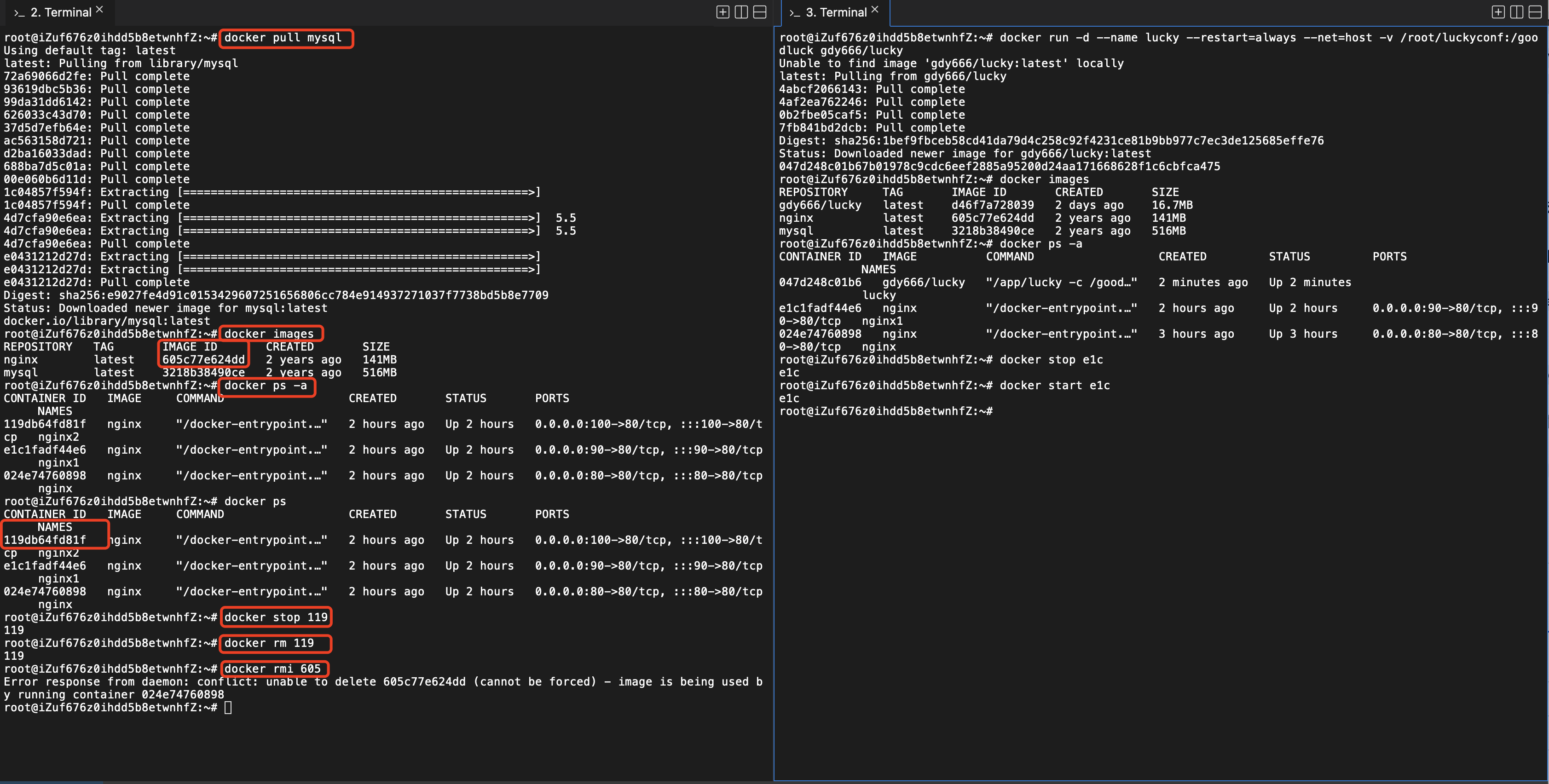This screenshot has width=1549, height=784.
Task: Add a new tab in left terminal pane
Action: pos(723,12)
